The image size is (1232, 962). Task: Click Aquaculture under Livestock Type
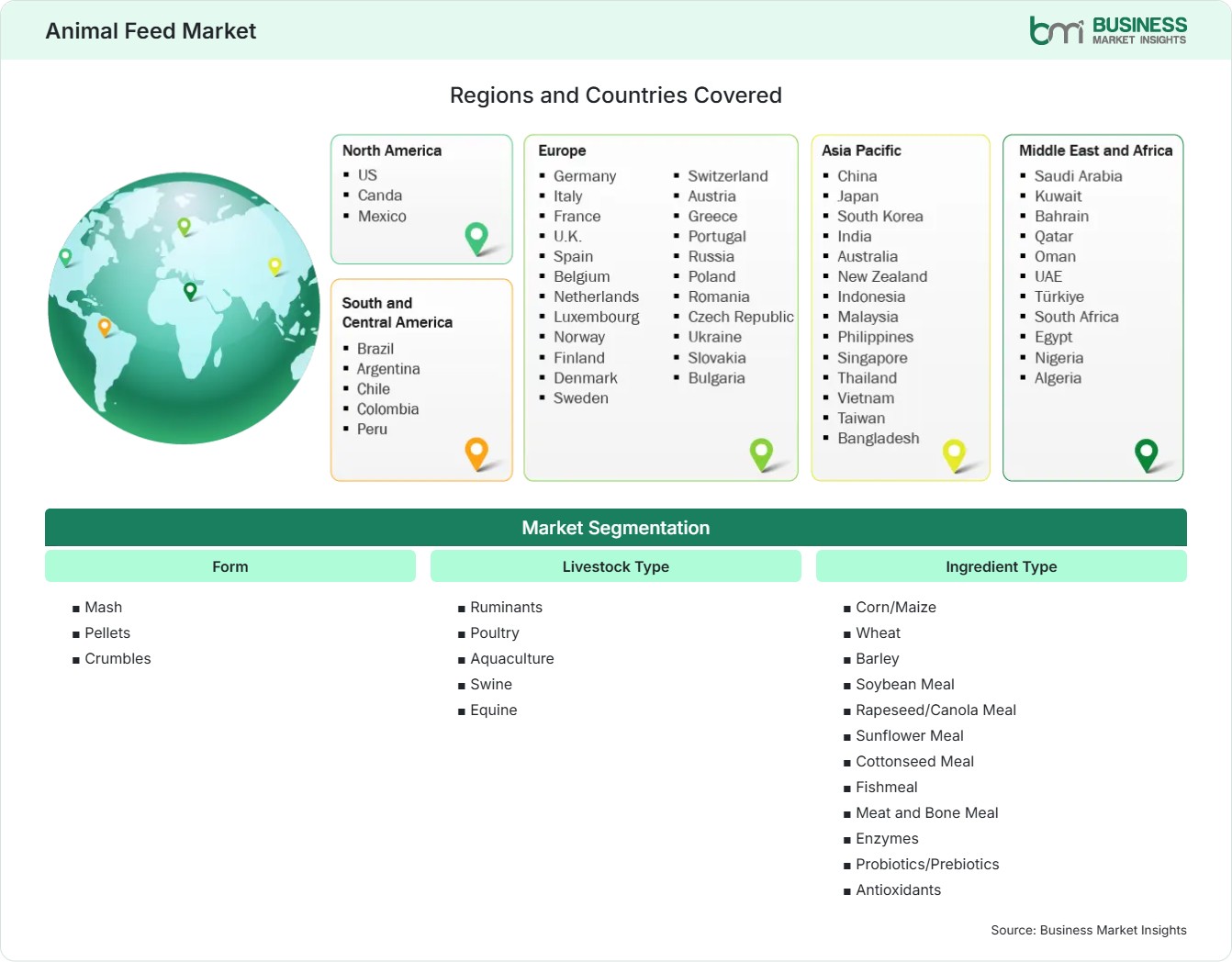point(512,659)
